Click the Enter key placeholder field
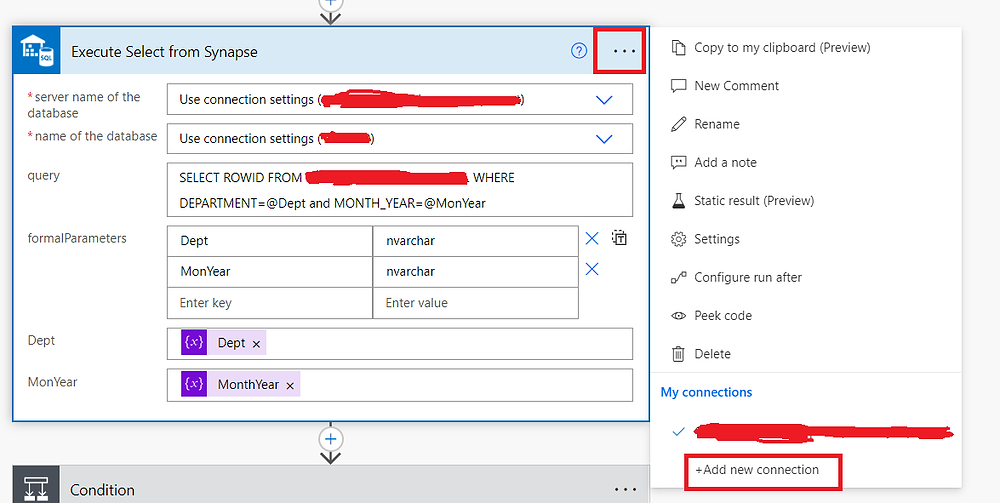Screen dimensions: 1000x503 270,303
